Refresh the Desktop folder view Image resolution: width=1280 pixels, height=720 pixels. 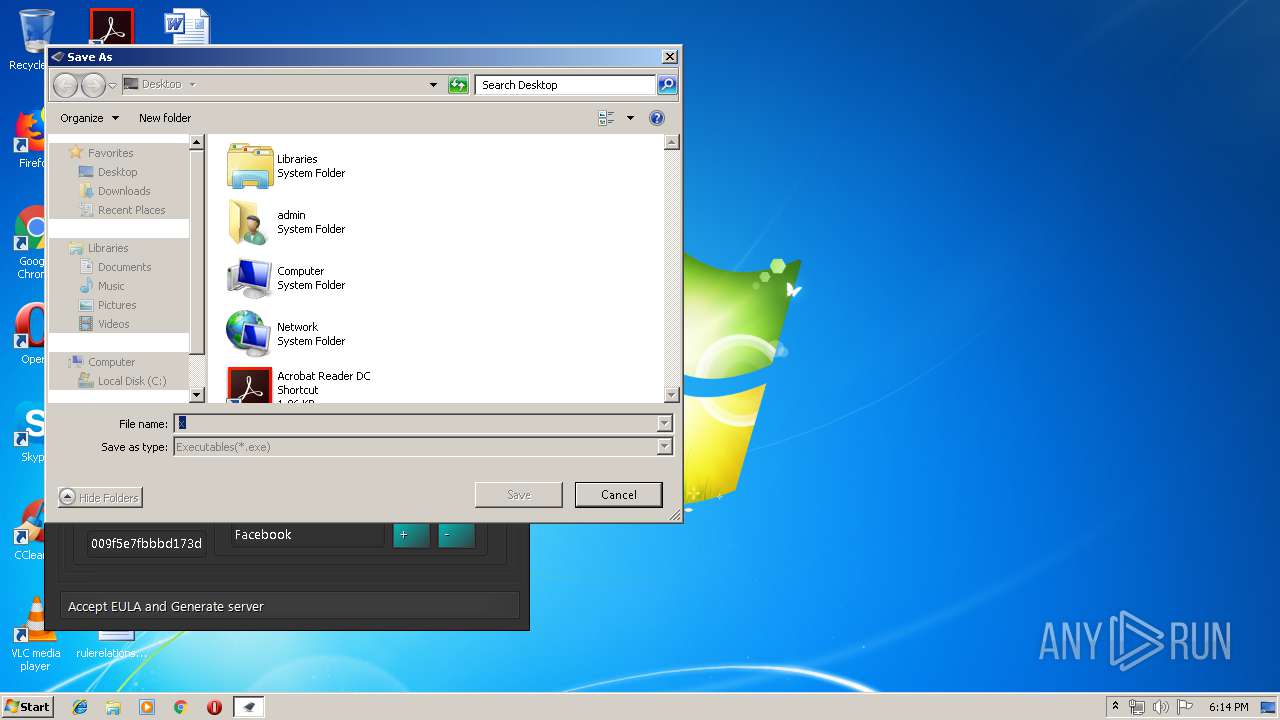click(x=458, y=85)
